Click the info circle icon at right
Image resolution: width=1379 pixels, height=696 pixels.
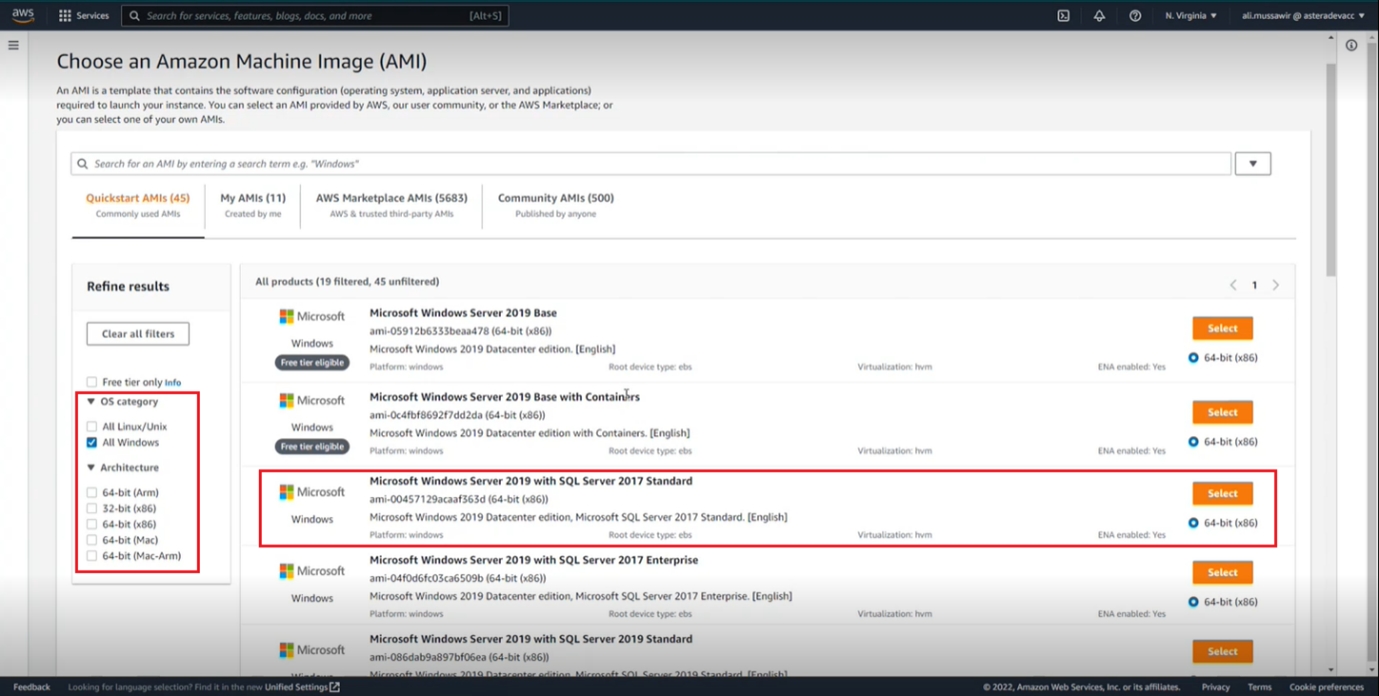pyautogui.click(x=1351, y=45)
